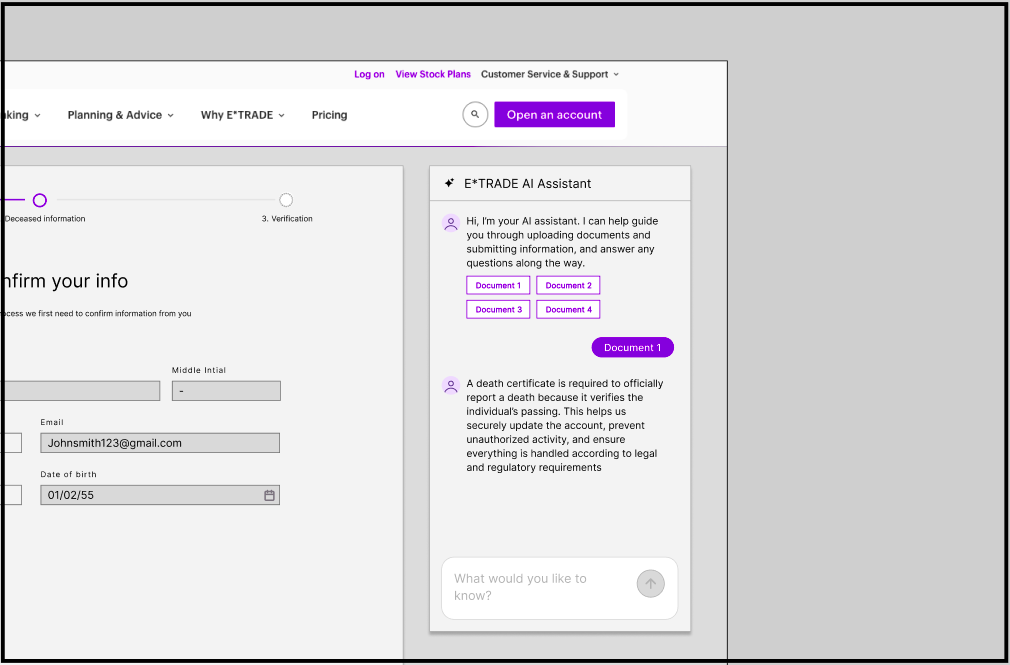Viewport: 1010px width, 665px height.
Task: Click the 'What would you like to know?' box
Action: [x=560, y=588]
